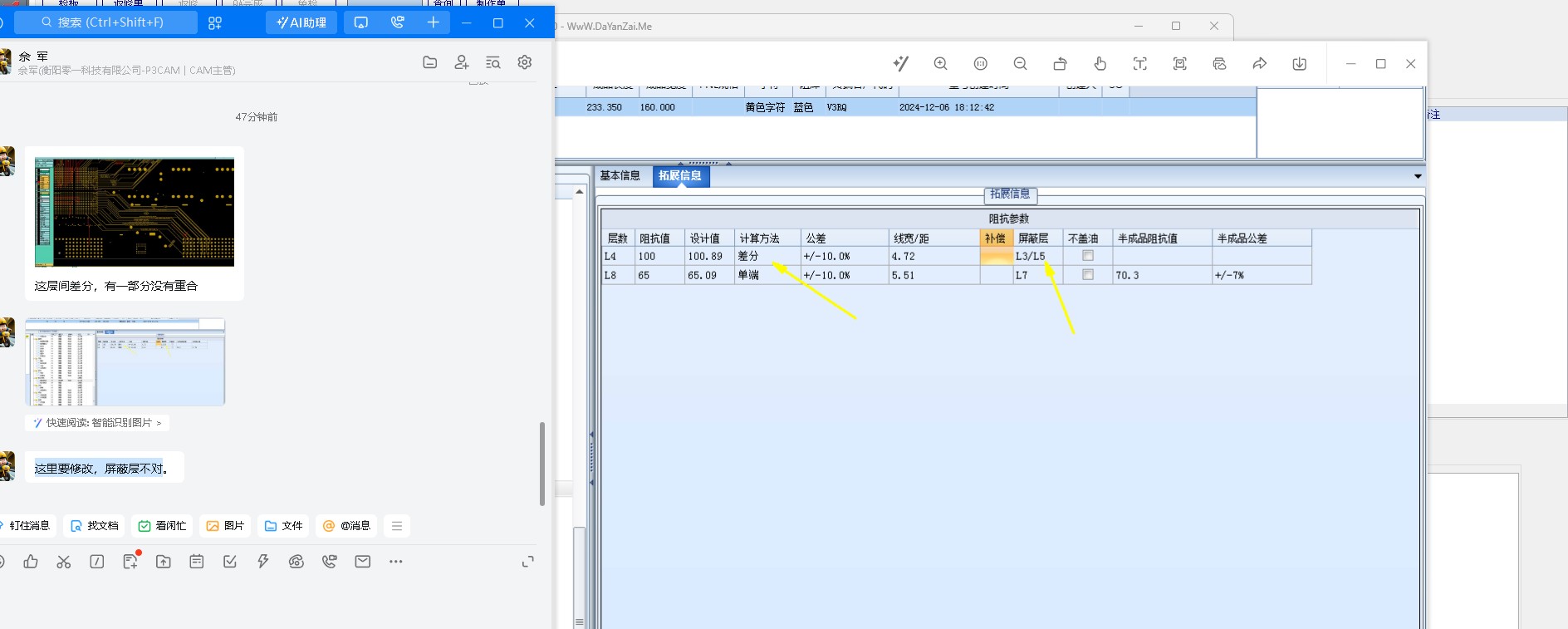Switch to the 基本信息 tab
The image size is (1568, 629).
click(x=620, y=176)
